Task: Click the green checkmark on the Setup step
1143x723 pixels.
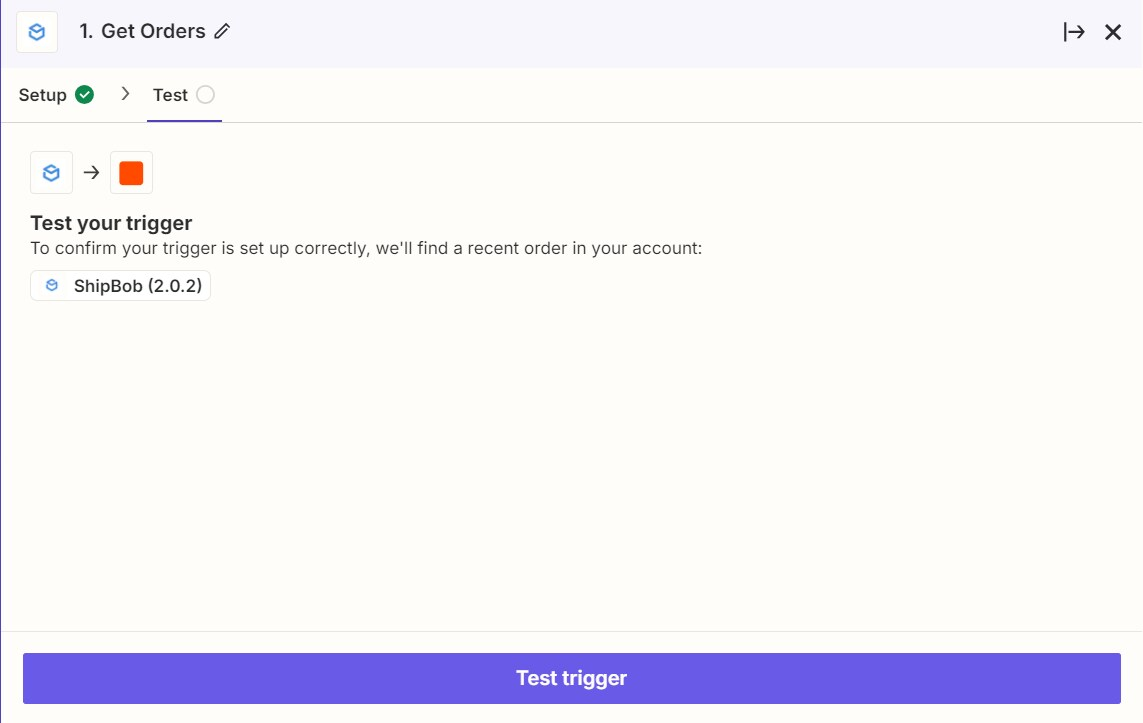Action: click(84, 93)
